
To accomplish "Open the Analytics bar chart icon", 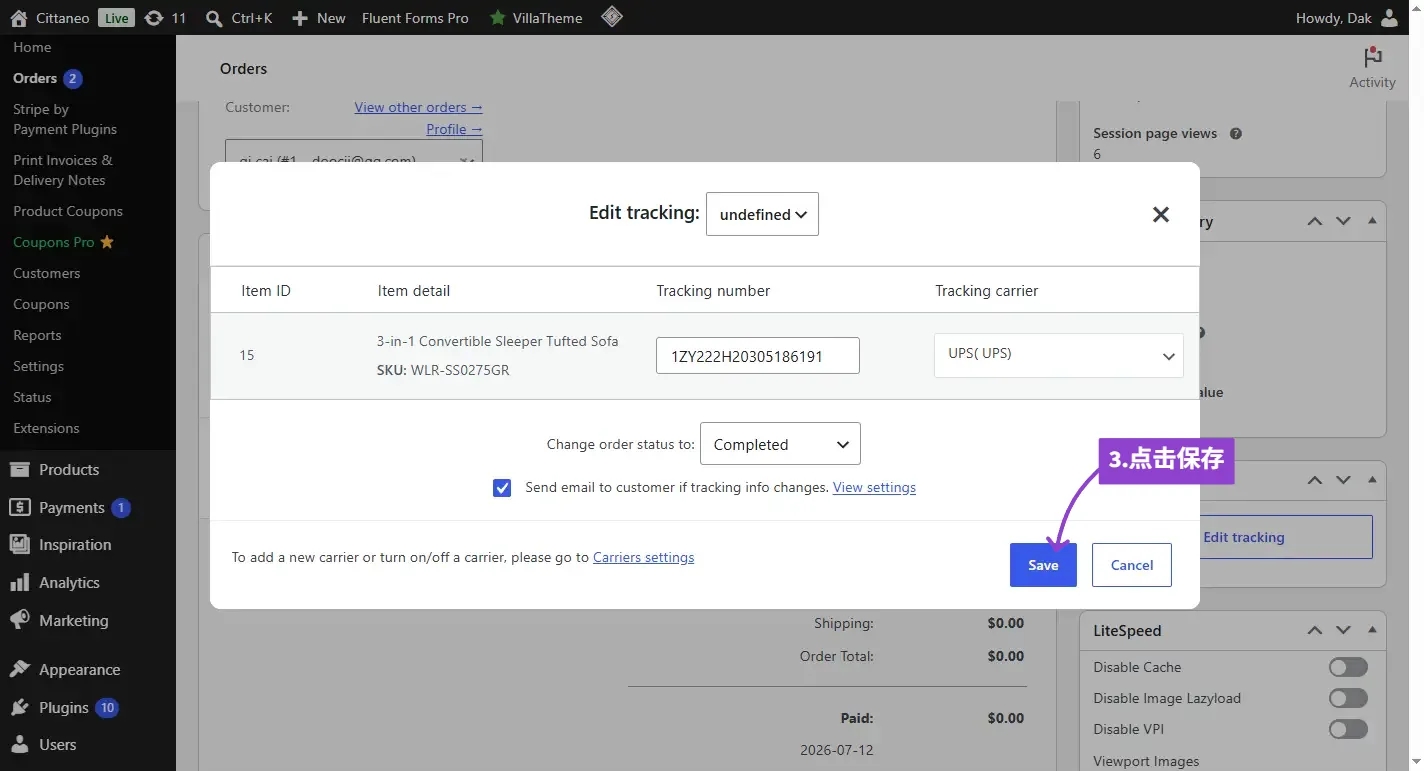I will 19,582.
